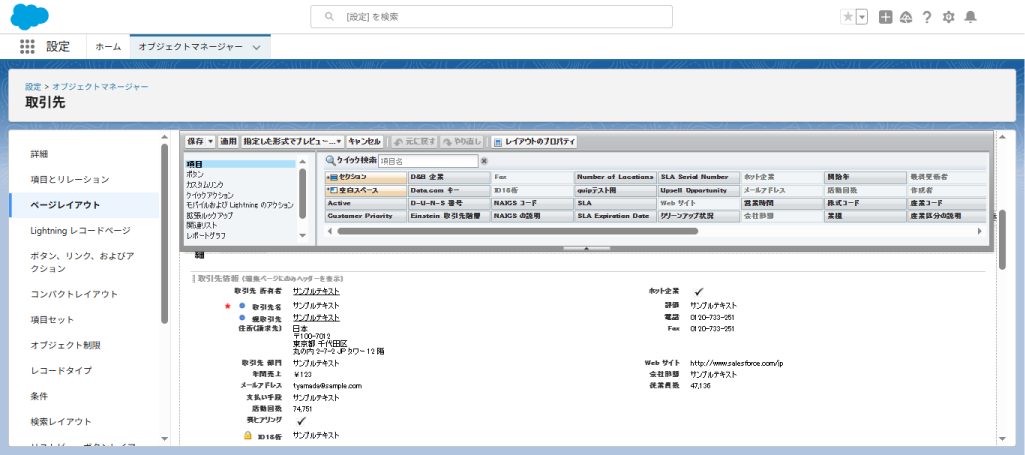Image resolution: width=1025 pixels, height=455 pixels.
Task: Click the Favorites star icon
Action: 848,18
